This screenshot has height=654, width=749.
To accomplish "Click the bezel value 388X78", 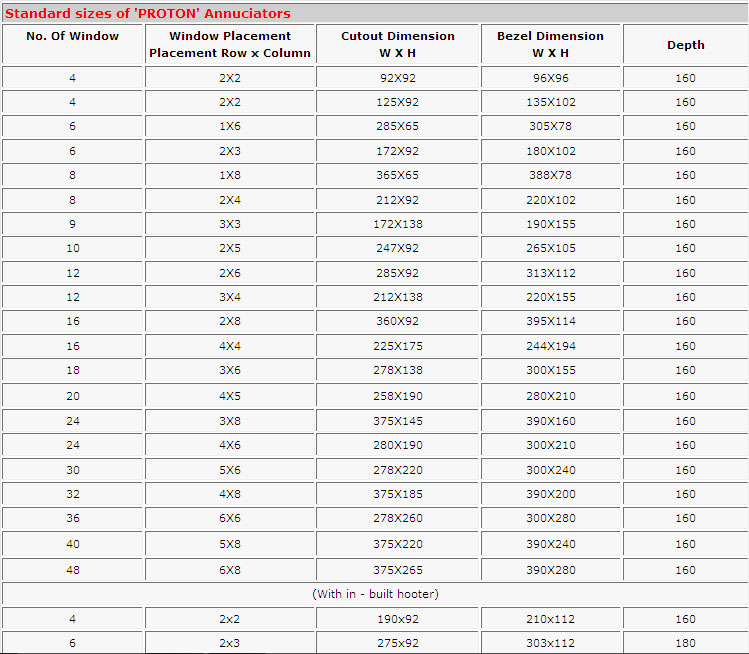I will tap(551, 175).
